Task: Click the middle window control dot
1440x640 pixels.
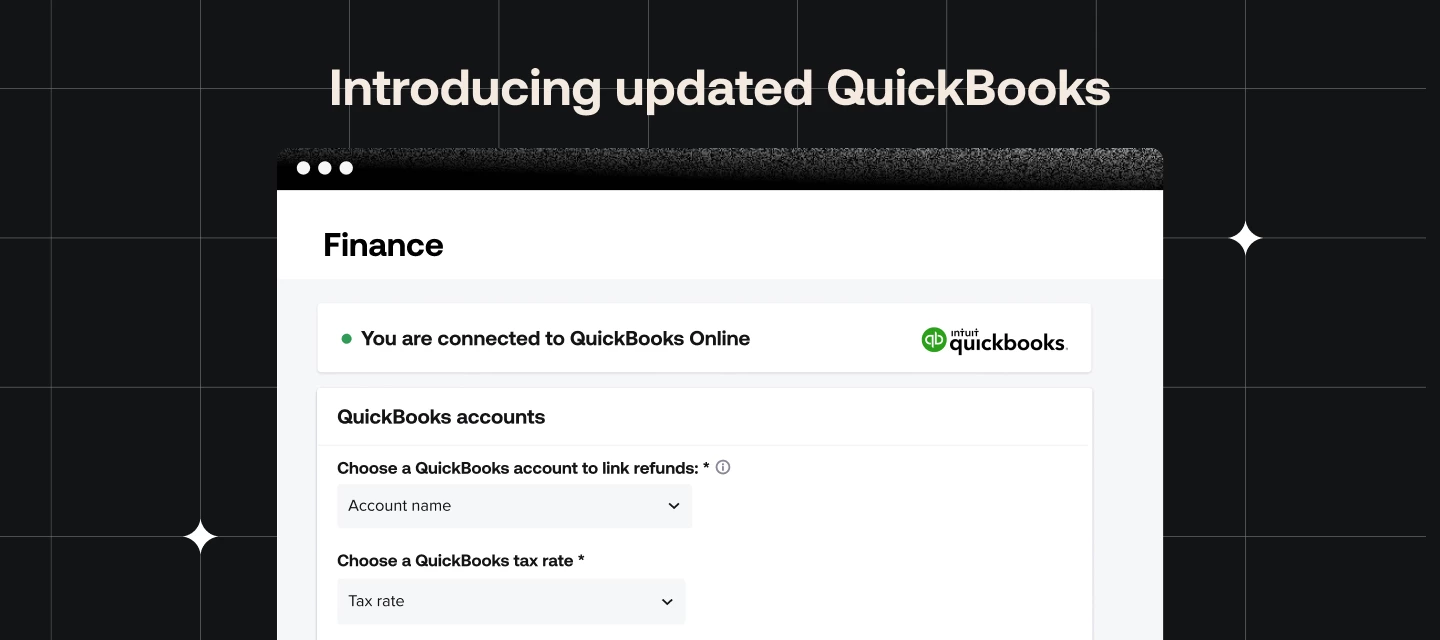Action: [325, 168]
